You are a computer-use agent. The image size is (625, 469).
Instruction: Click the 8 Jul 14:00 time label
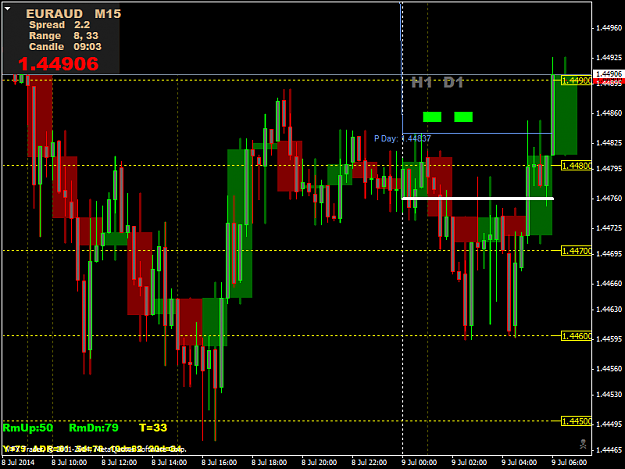(169, 462)
